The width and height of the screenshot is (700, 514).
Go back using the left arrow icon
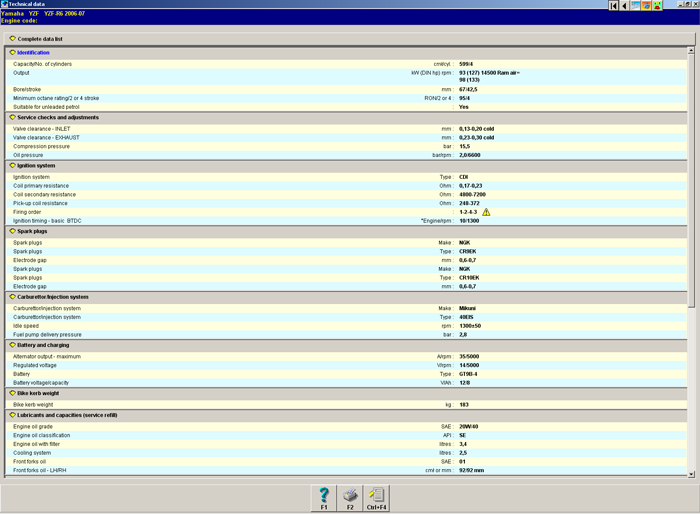point(625,6)
